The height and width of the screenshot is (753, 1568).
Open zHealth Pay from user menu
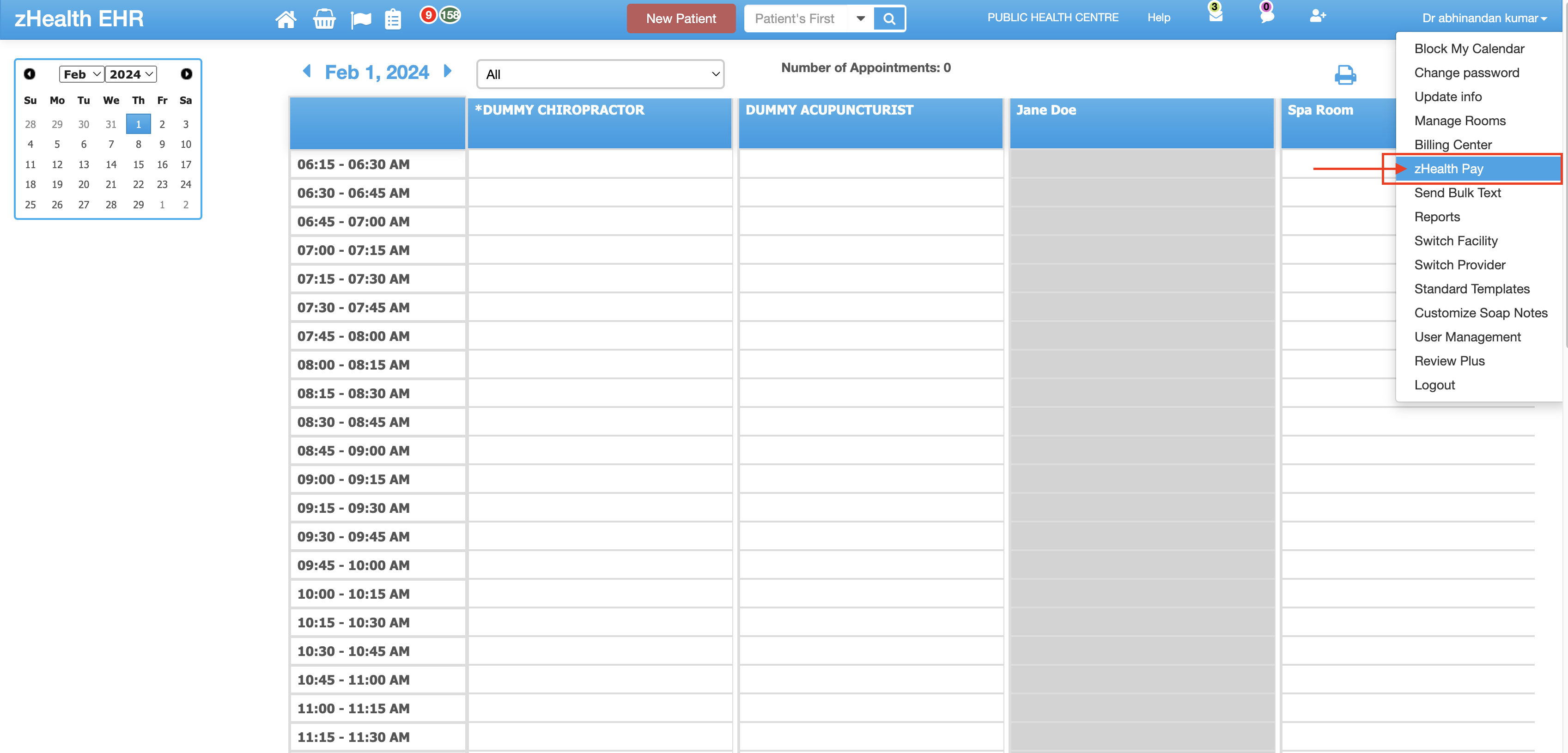1478,169
